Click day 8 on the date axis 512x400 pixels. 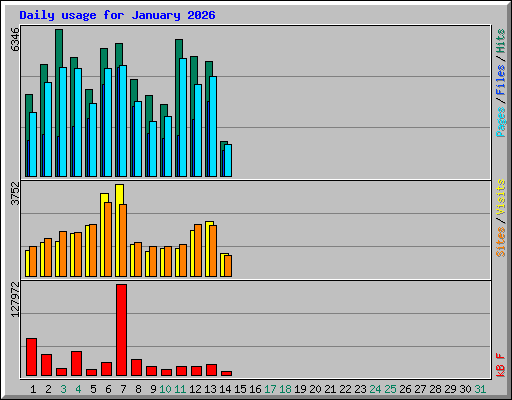pyautogui.click(x=138, y=389)
